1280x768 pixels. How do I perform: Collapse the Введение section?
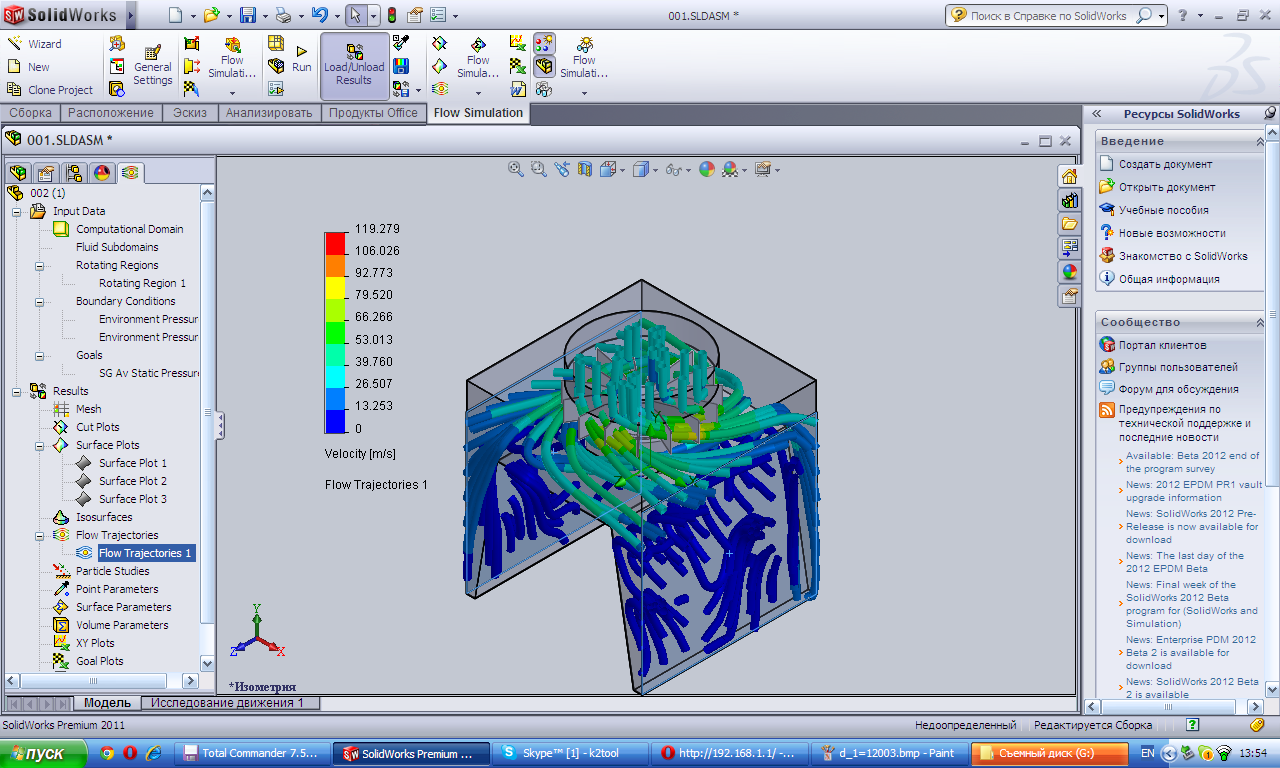pos(1259,141)
